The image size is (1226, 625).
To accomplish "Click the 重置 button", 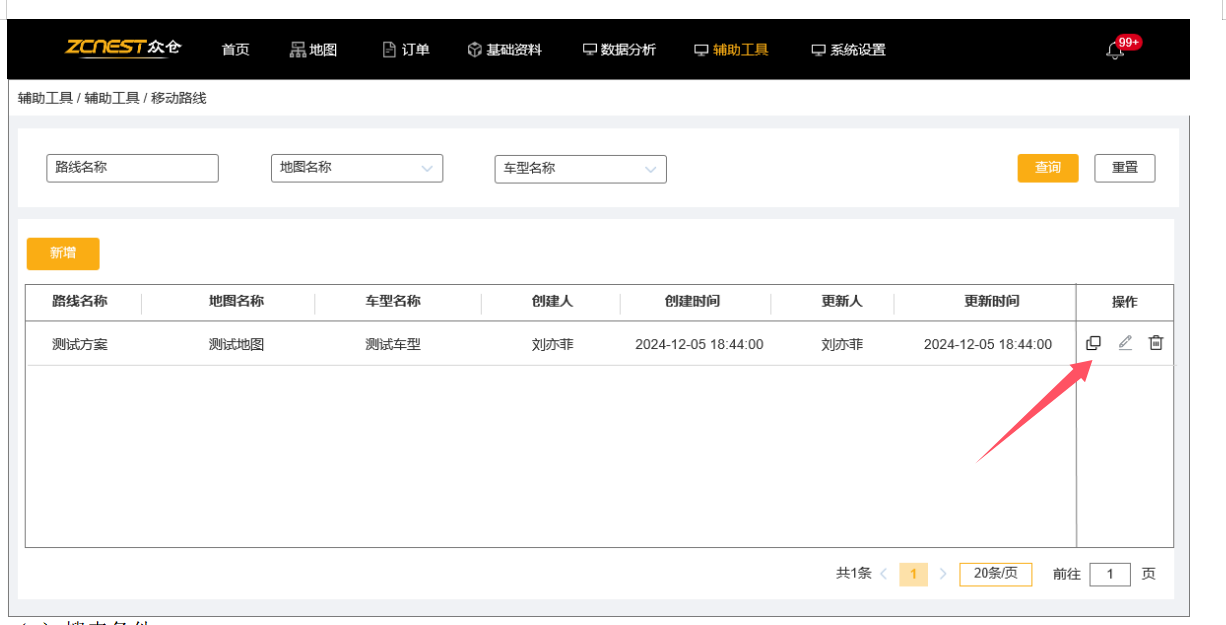I will pyautogui.click(x=1125, y=168).
